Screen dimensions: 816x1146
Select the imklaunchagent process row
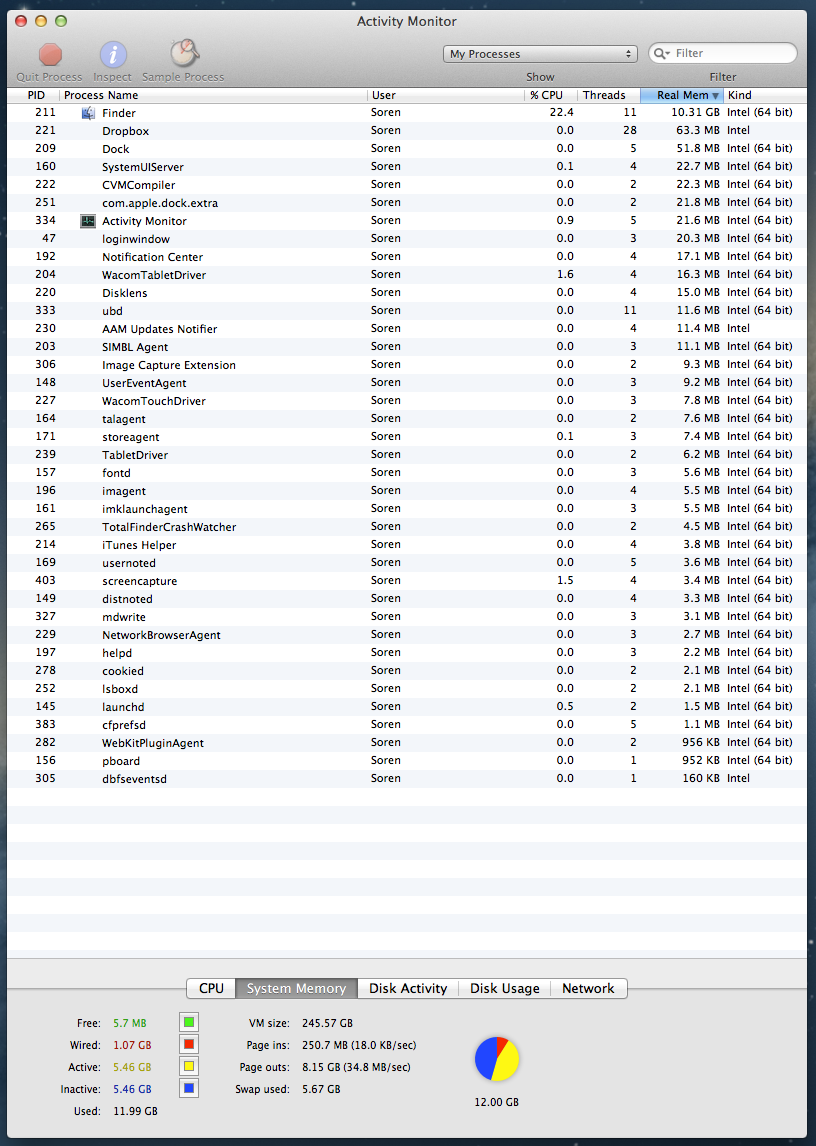tap(407, 509)
